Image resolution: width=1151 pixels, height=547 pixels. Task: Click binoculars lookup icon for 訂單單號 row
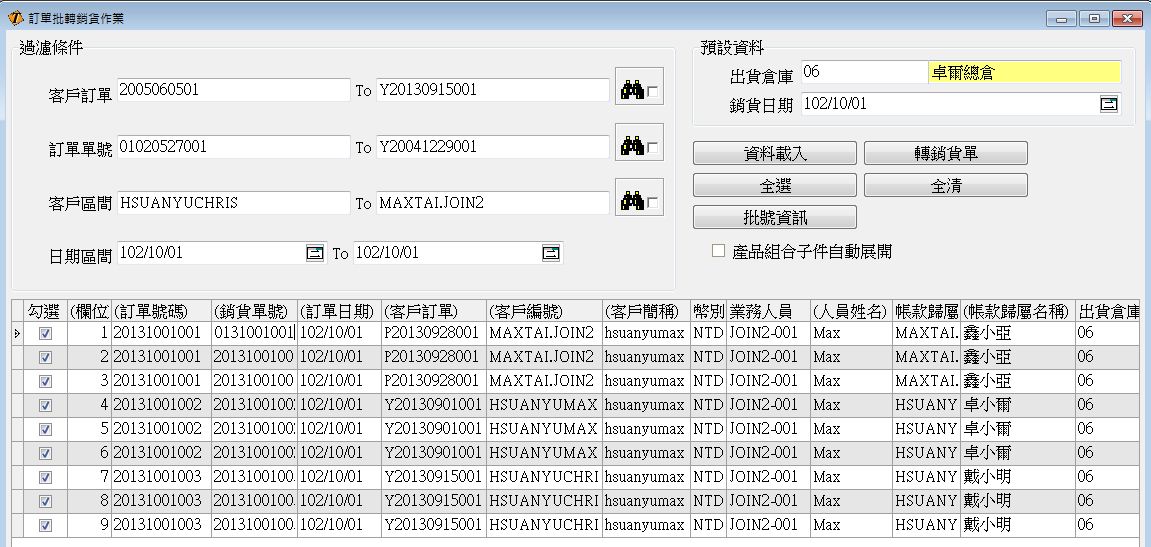tap(632, 146)
